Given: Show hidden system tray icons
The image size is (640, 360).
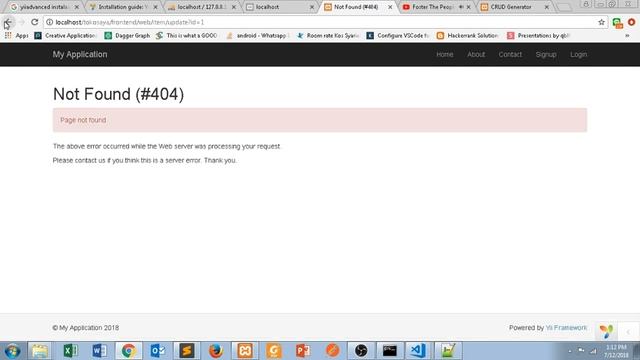Looking at the screenshot, I should click(x=570, y=351).
